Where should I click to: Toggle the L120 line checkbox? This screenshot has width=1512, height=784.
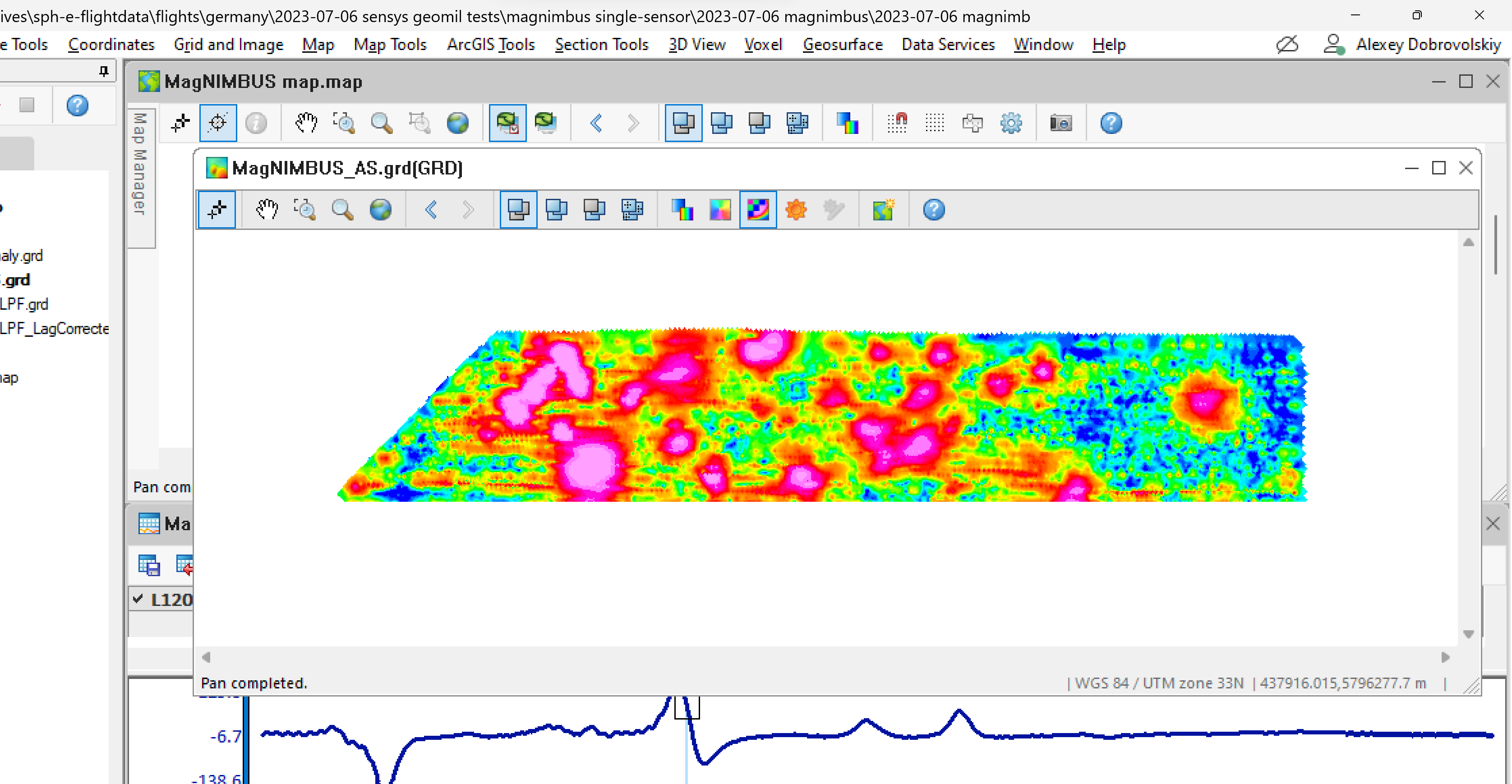(138, 599)
